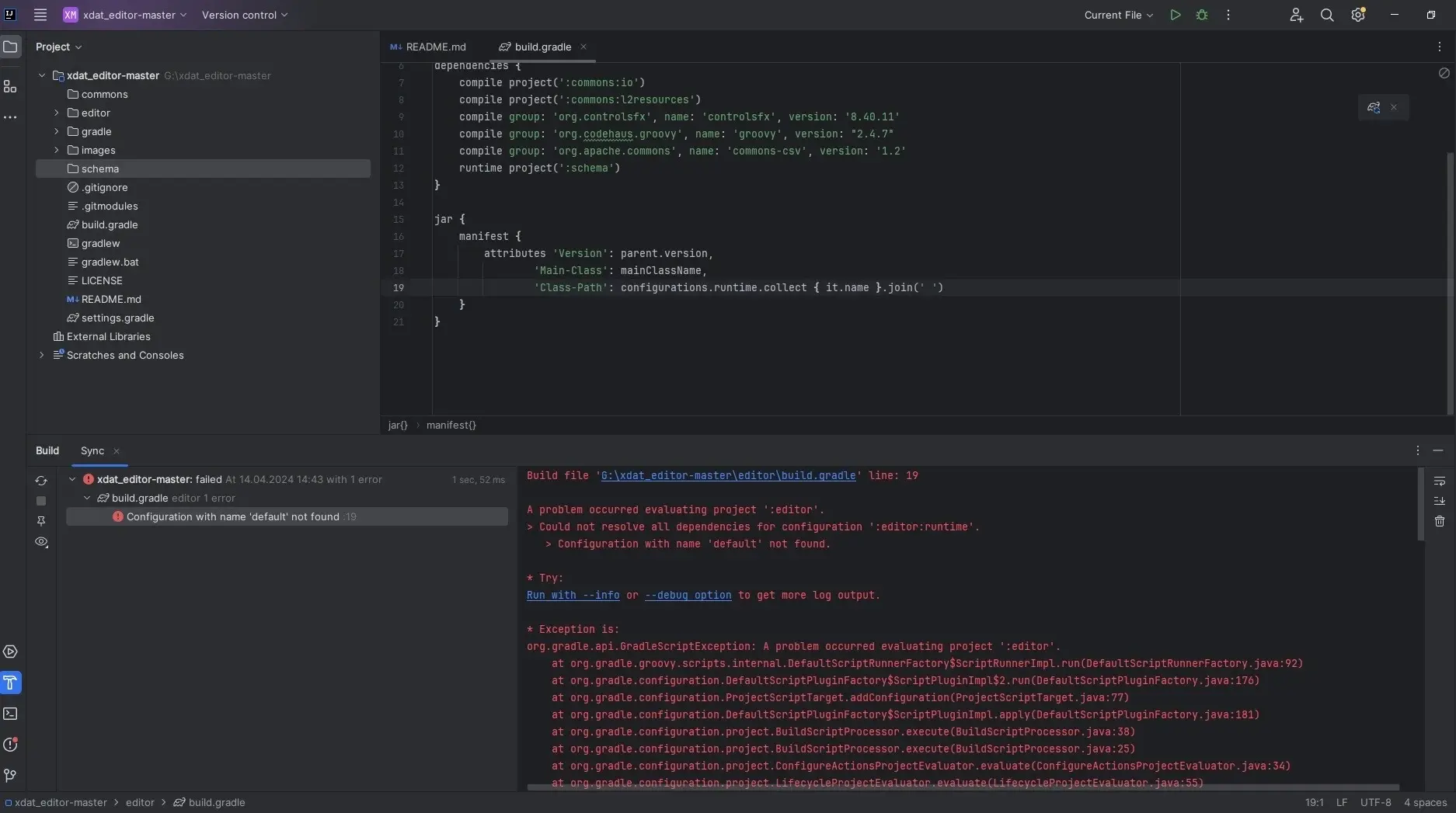Pin the build tab
This screenshot has width=1456, height=813.
coord(41,521)
